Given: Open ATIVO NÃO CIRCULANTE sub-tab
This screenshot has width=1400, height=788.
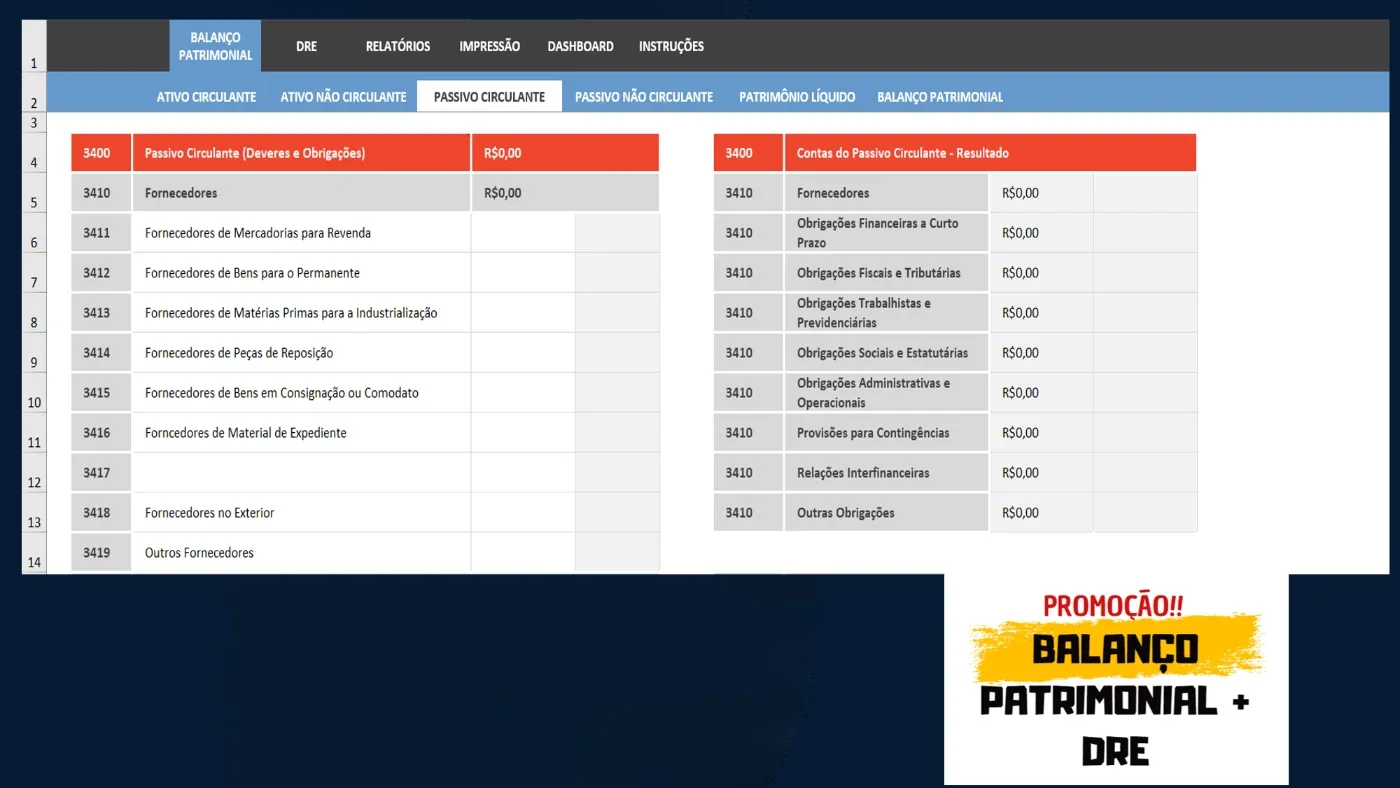Looking at the screenshot, I should click(343, 97).
